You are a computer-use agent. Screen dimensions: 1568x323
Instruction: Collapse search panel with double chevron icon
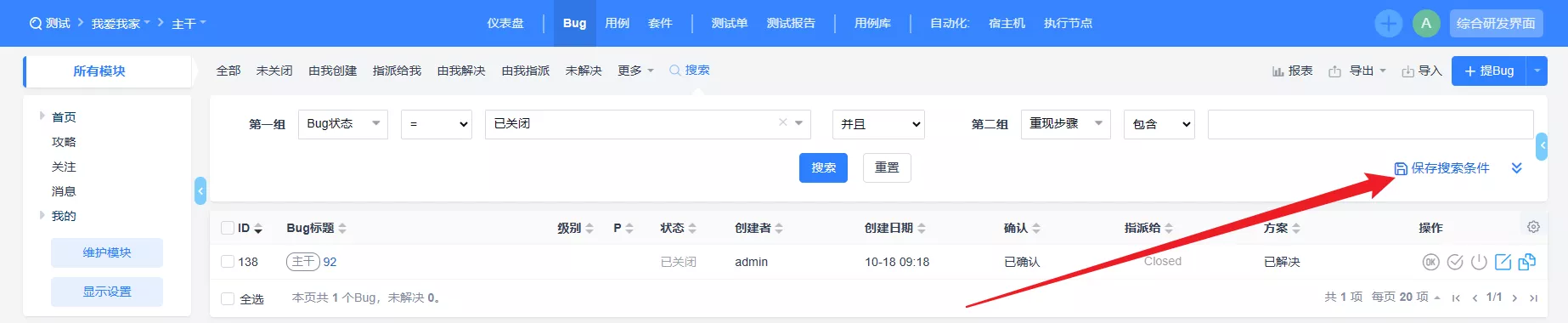coord(1517,168)
